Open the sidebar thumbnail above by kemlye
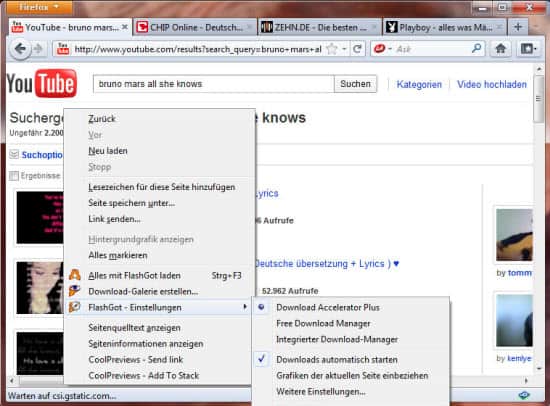The image size is (550, 406). 514,321
